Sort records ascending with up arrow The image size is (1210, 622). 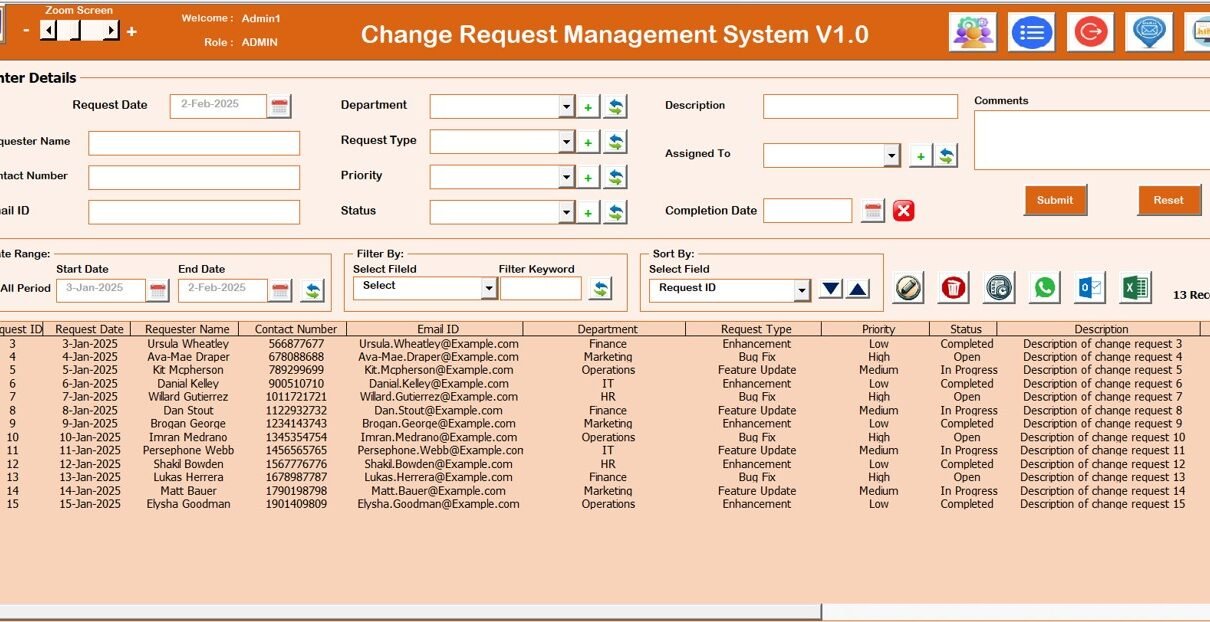[x=858, y=290]
